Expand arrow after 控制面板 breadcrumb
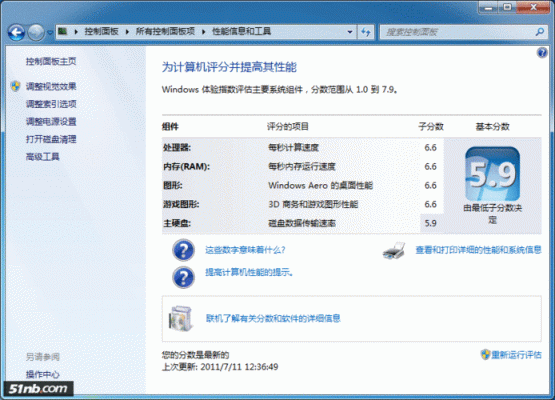Screen dimensions: 555x400 [127, 32]
